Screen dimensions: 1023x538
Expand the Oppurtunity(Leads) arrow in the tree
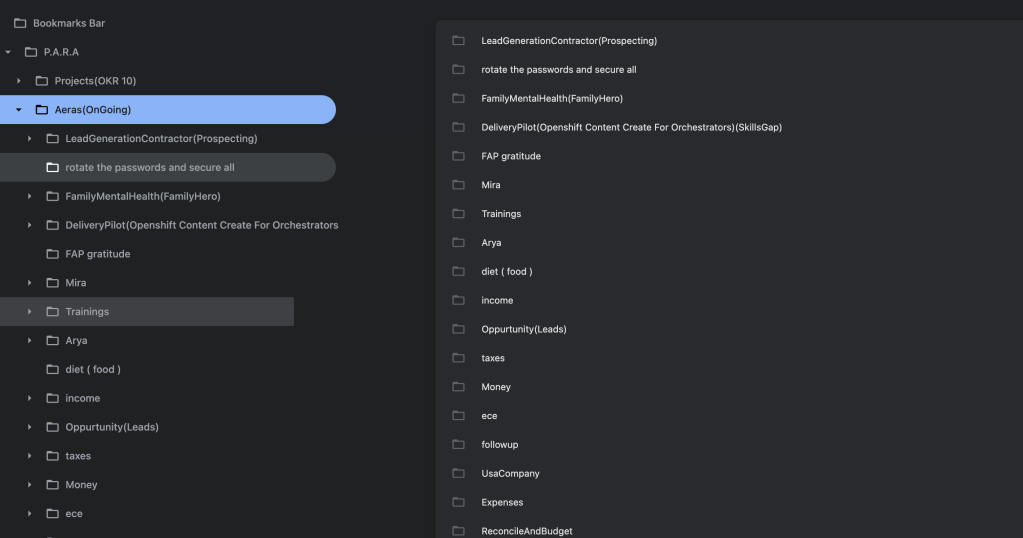pos(29,427)
